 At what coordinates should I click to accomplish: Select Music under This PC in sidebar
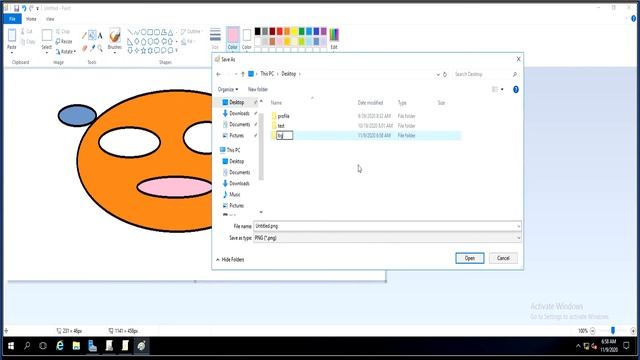(x=235, y=195)
